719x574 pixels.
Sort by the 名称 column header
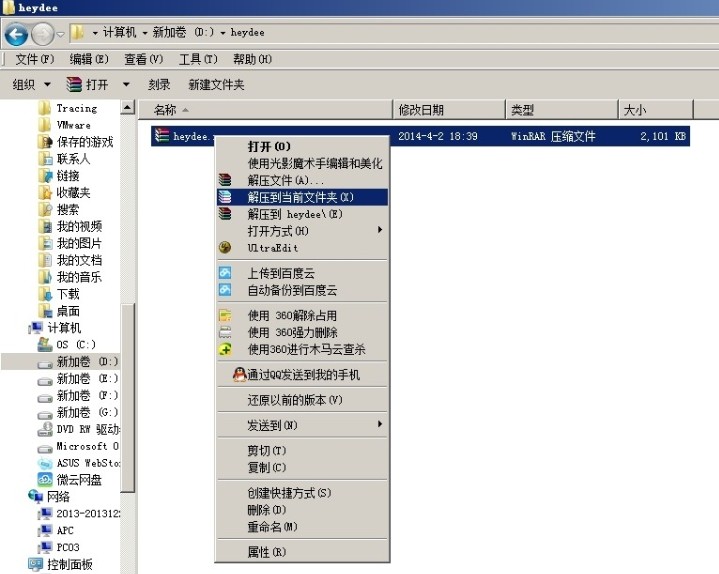point(265,110)
